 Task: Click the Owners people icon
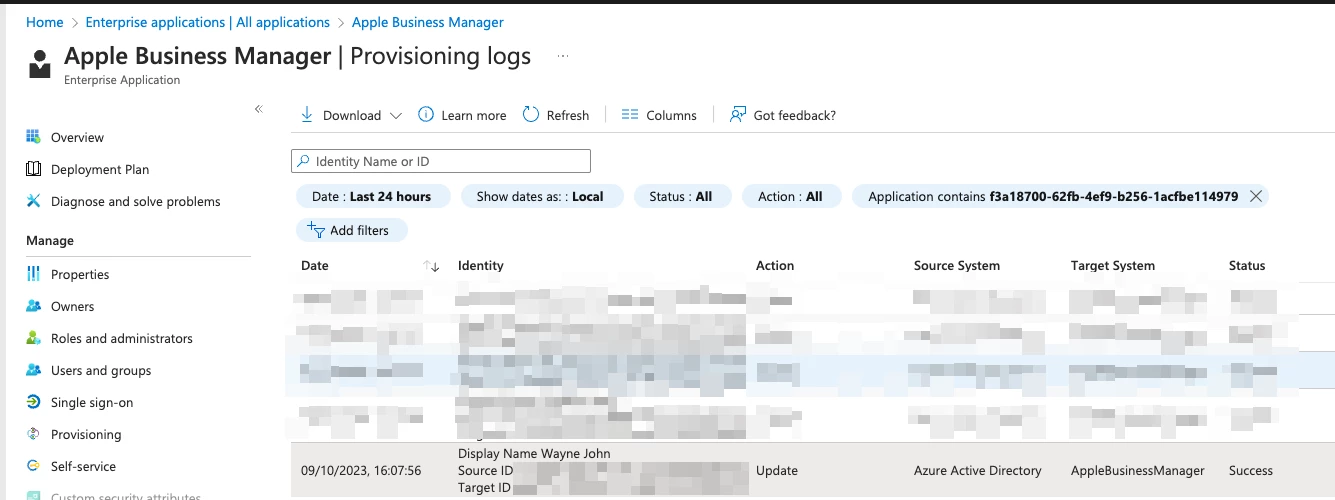[x=33, y=306]
